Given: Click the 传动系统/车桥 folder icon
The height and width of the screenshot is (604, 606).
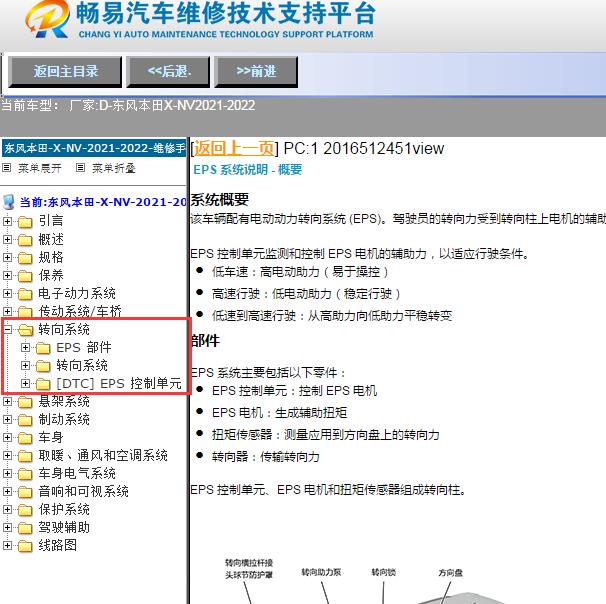Looking at the screenshot, I should tap(25, 311).
